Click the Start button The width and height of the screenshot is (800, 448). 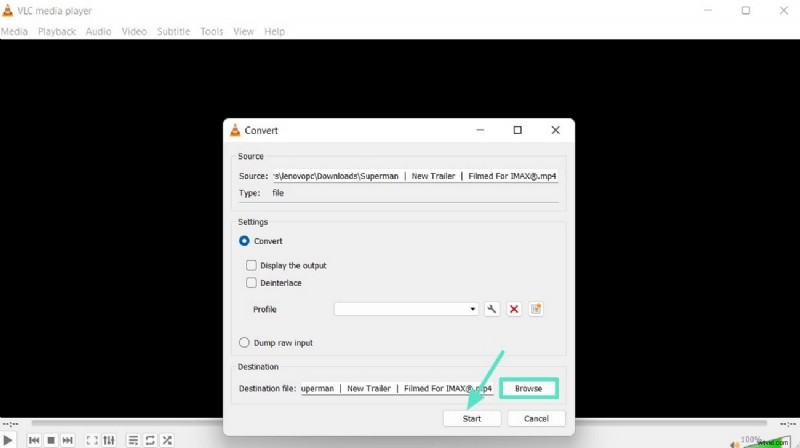[472, 418]
